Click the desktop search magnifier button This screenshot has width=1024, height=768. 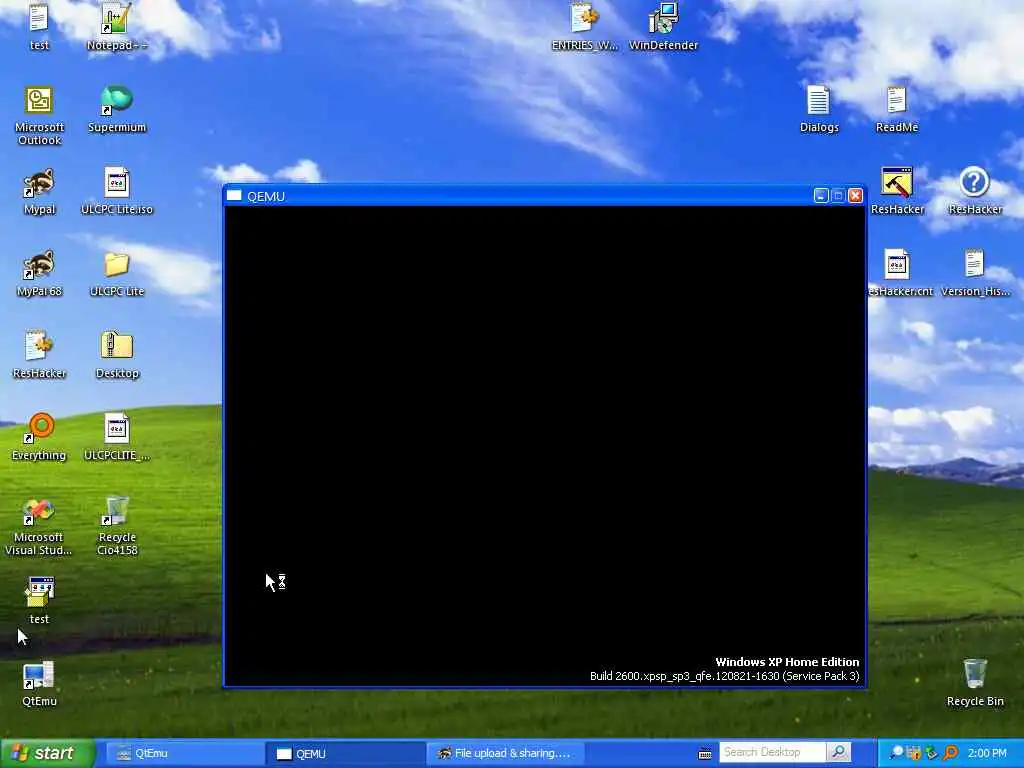click(839, 752)
